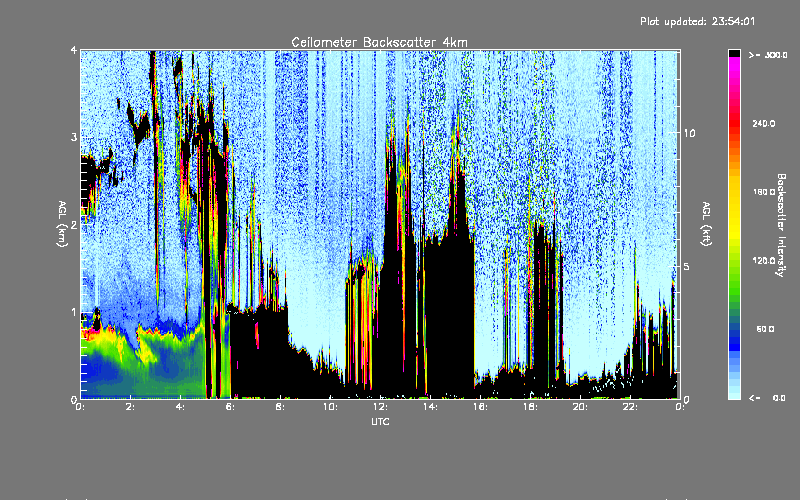Select the 'UTC' x-axis label

click(380, 421)
